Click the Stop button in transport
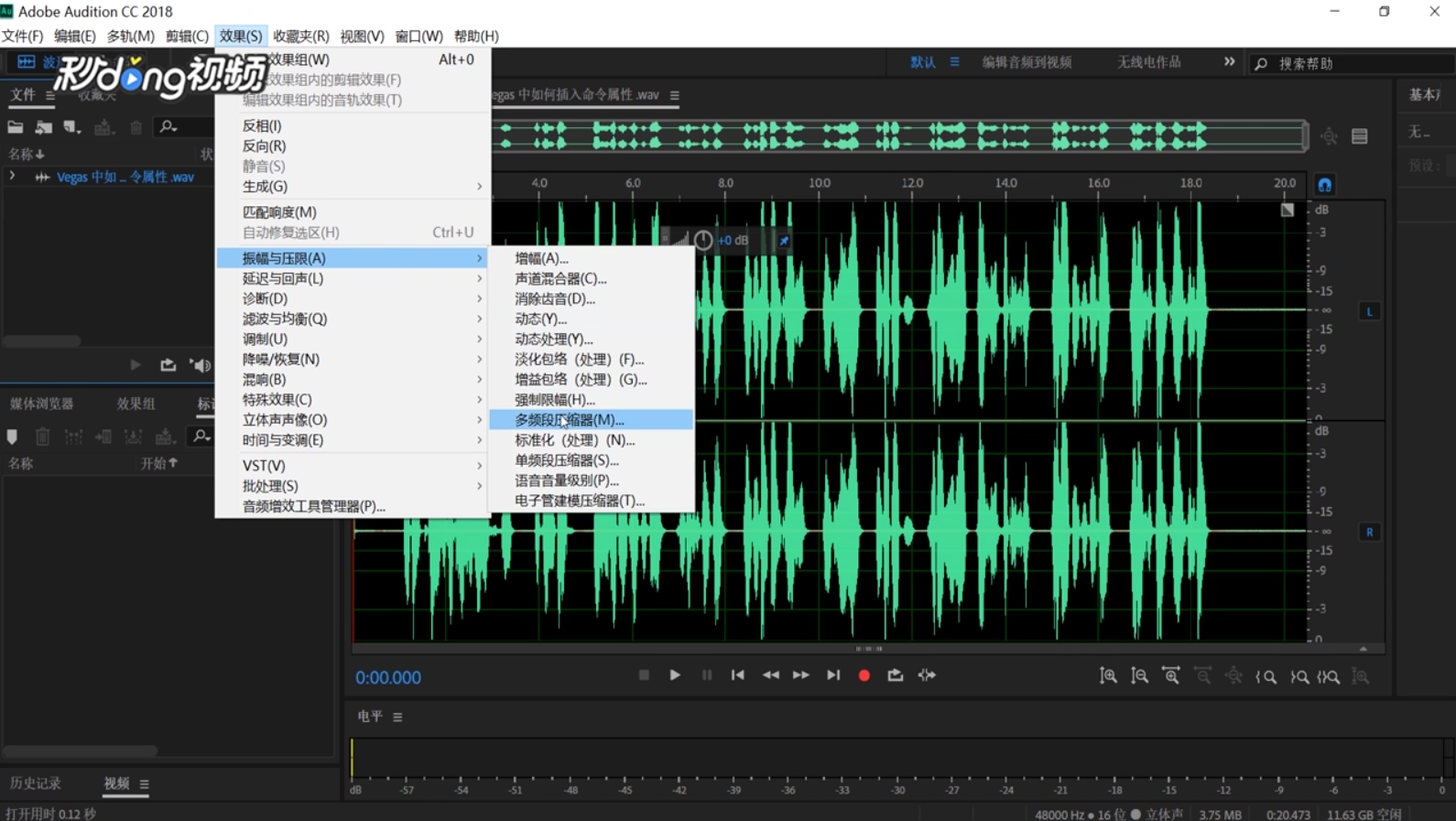This screenshot has width=1456, height=821. coord(644,675)
